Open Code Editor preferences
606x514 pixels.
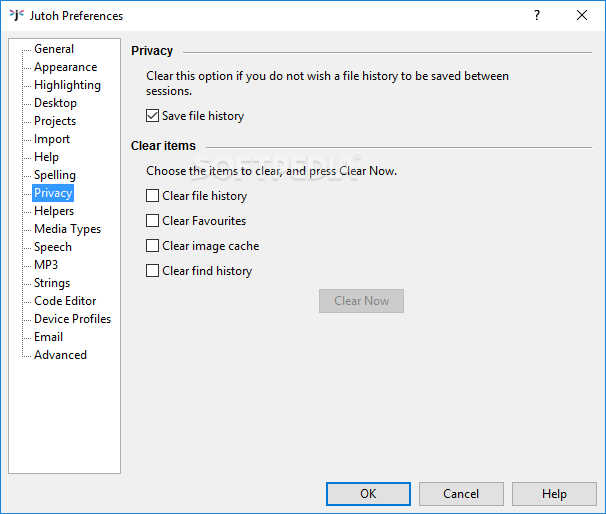pyautogui.click(x=65, y=301)
